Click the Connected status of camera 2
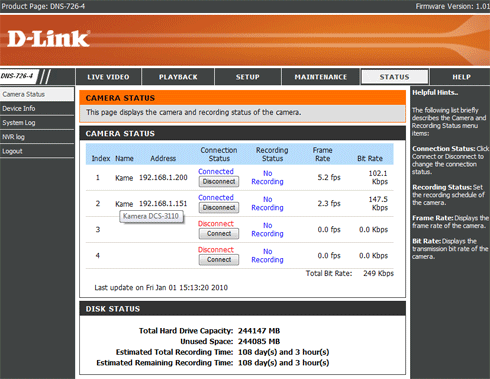 click(x=216, y=197)
